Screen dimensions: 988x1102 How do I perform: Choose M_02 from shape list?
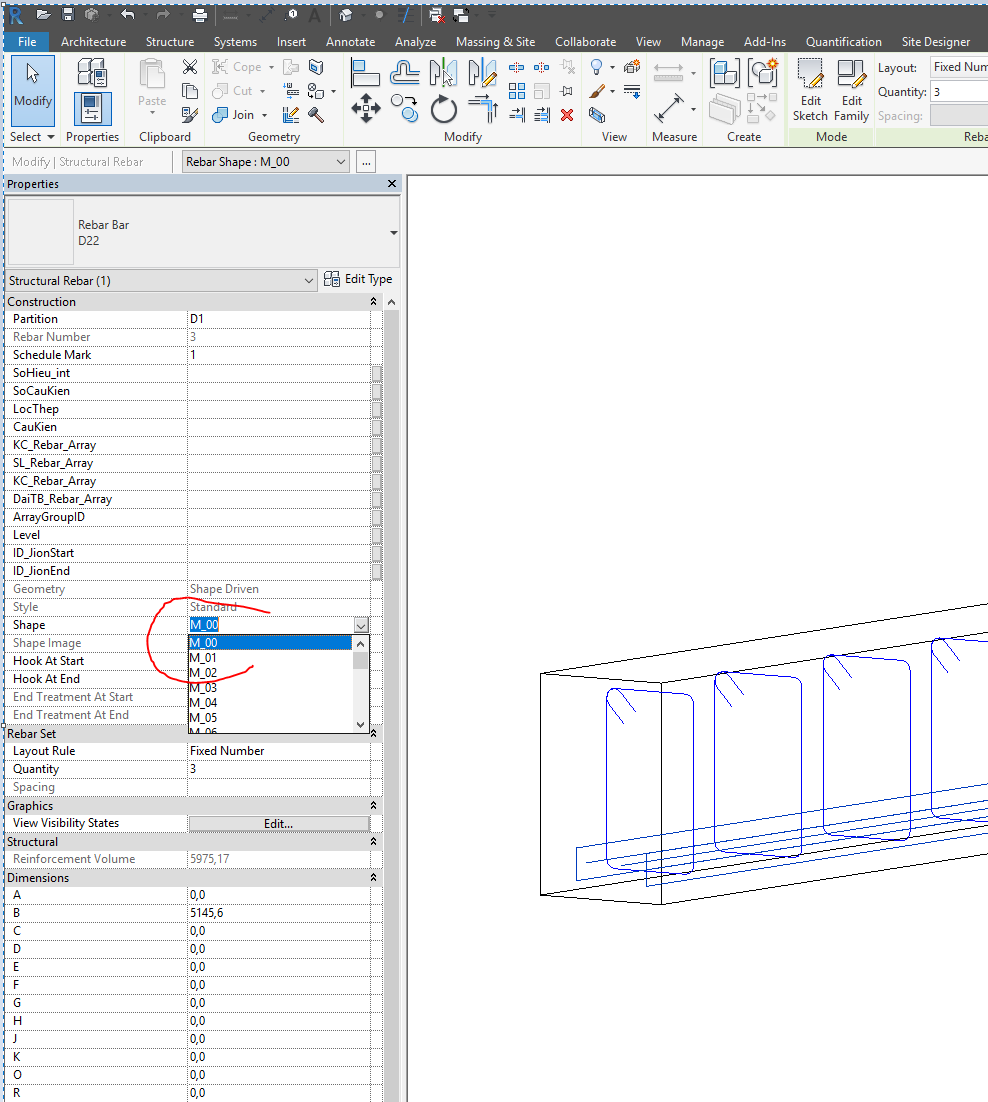[271, 673]
